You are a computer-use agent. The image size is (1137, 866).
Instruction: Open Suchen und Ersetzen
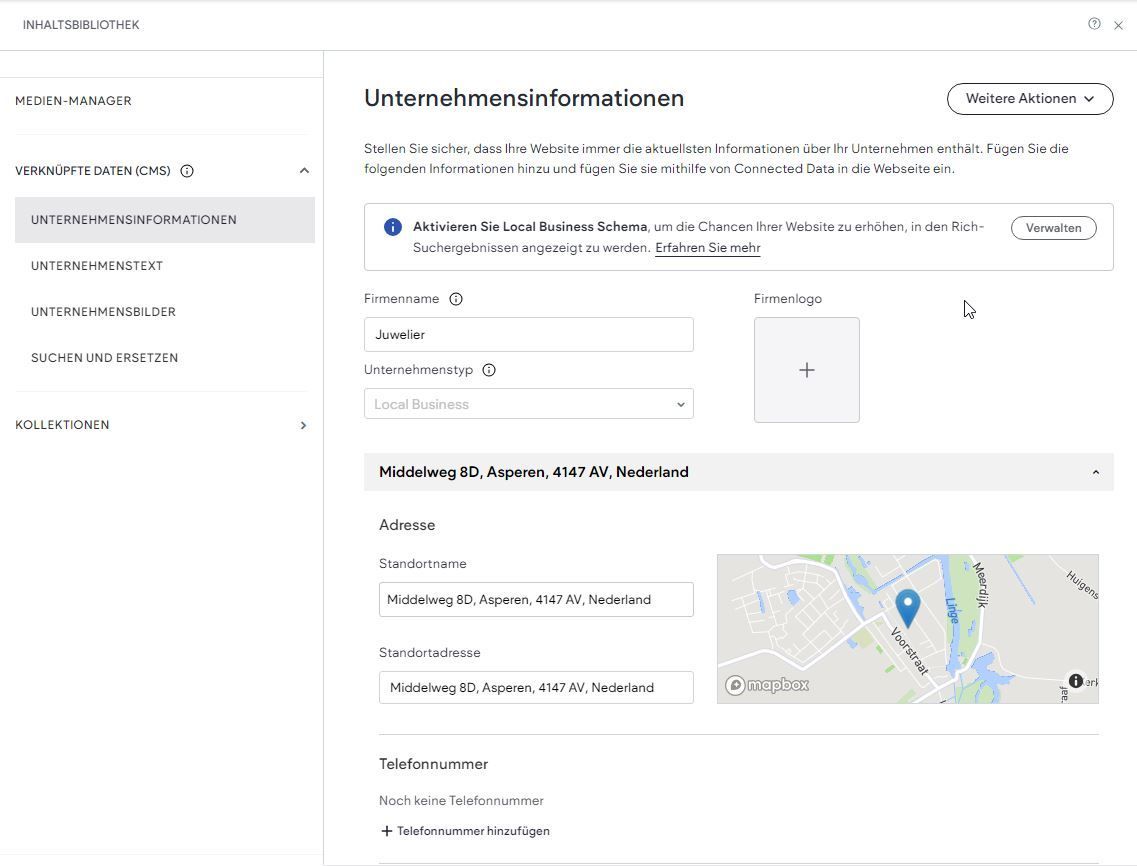[104, 358]
